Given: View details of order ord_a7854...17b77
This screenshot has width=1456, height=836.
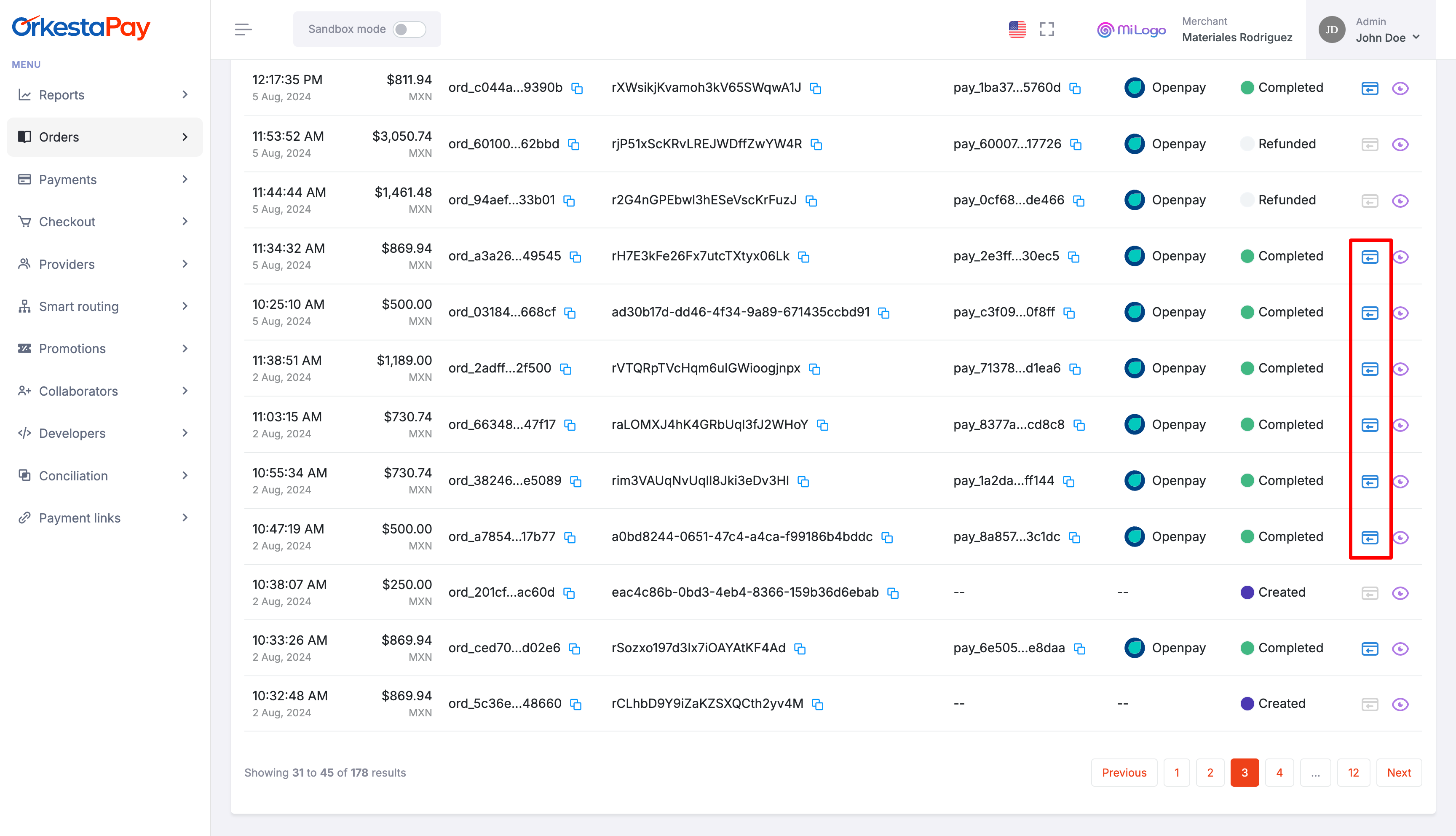Looking at the screenshot, I should pos(1400,537).
